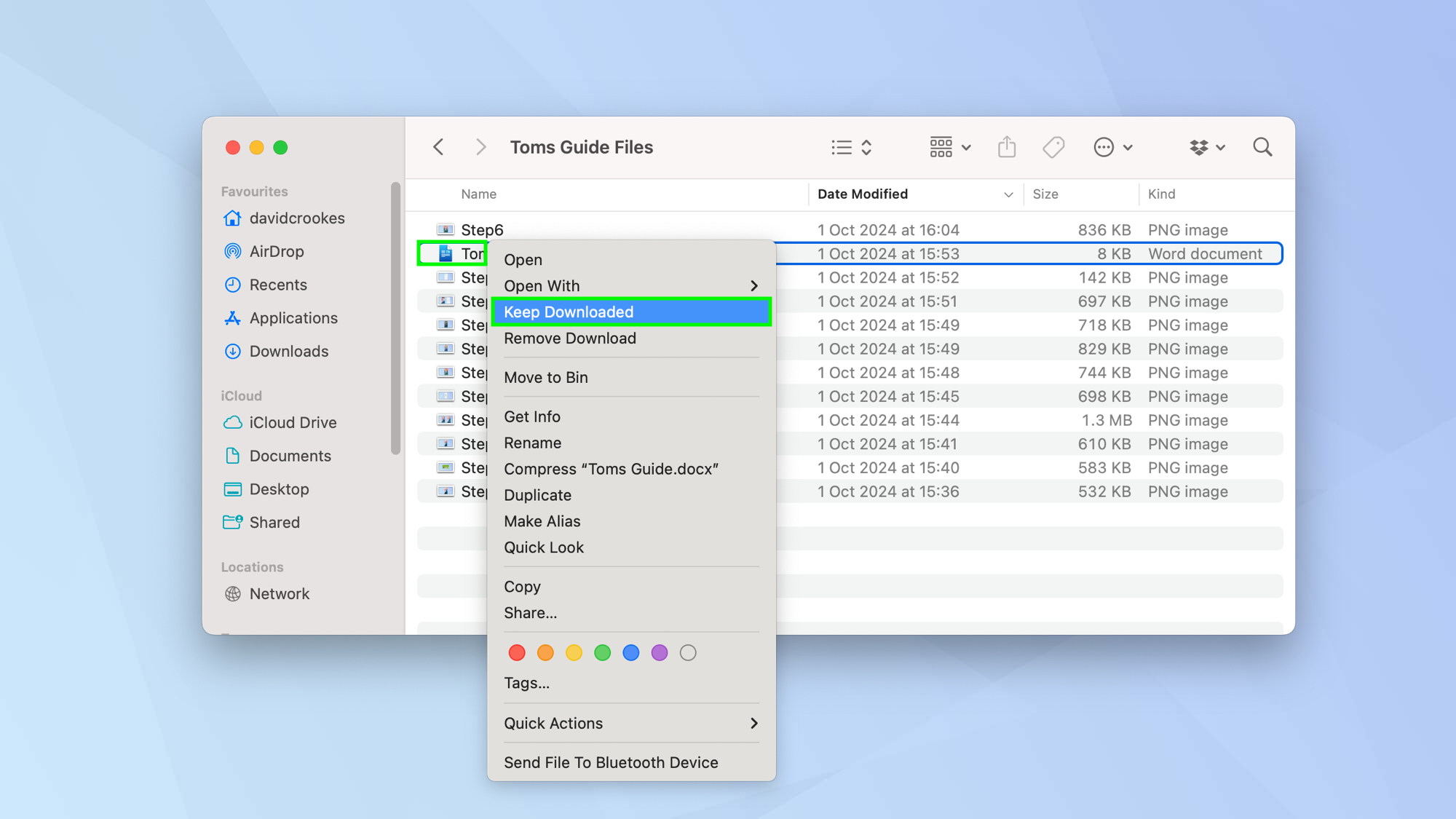Choose Move to Bin from the context menu
Screen dimensions: 1456x819
(x=545, y=377)
